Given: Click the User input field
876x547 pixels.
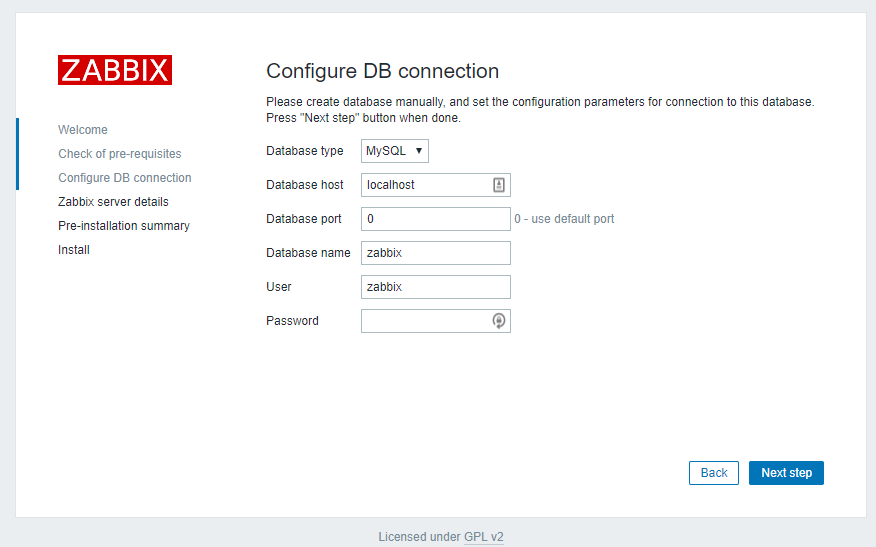Looking at the screenshot, I should (x=435, y=287).
